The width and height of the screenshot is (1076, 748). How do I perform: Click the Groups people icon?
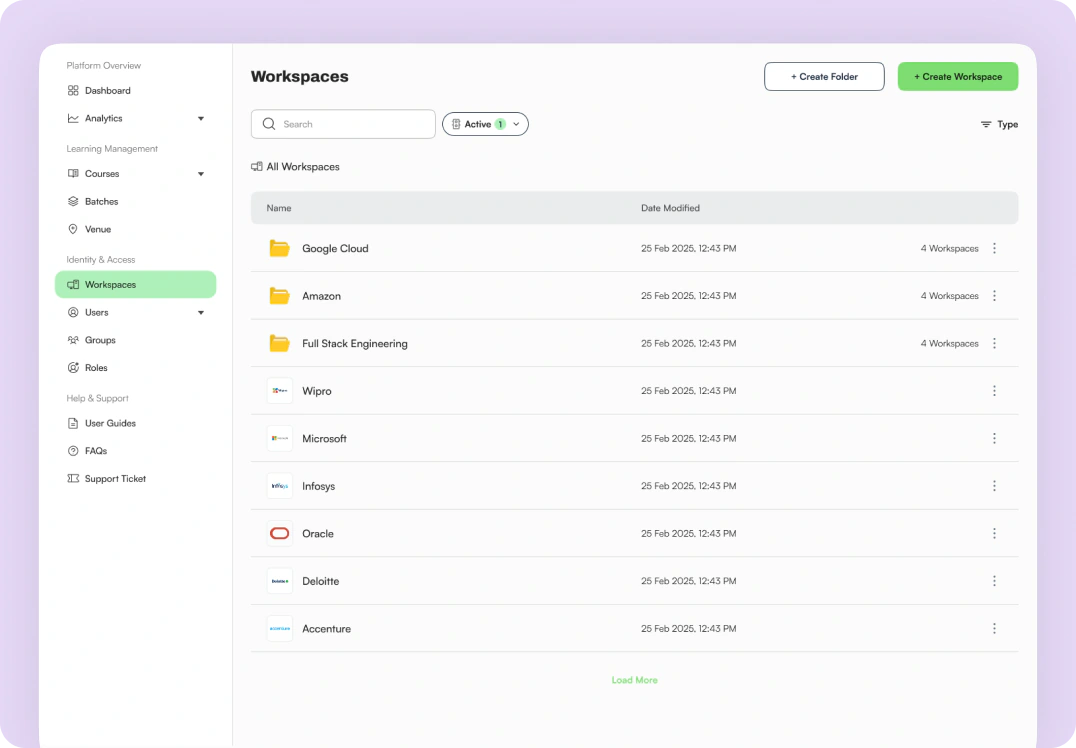tap(73, 340)
